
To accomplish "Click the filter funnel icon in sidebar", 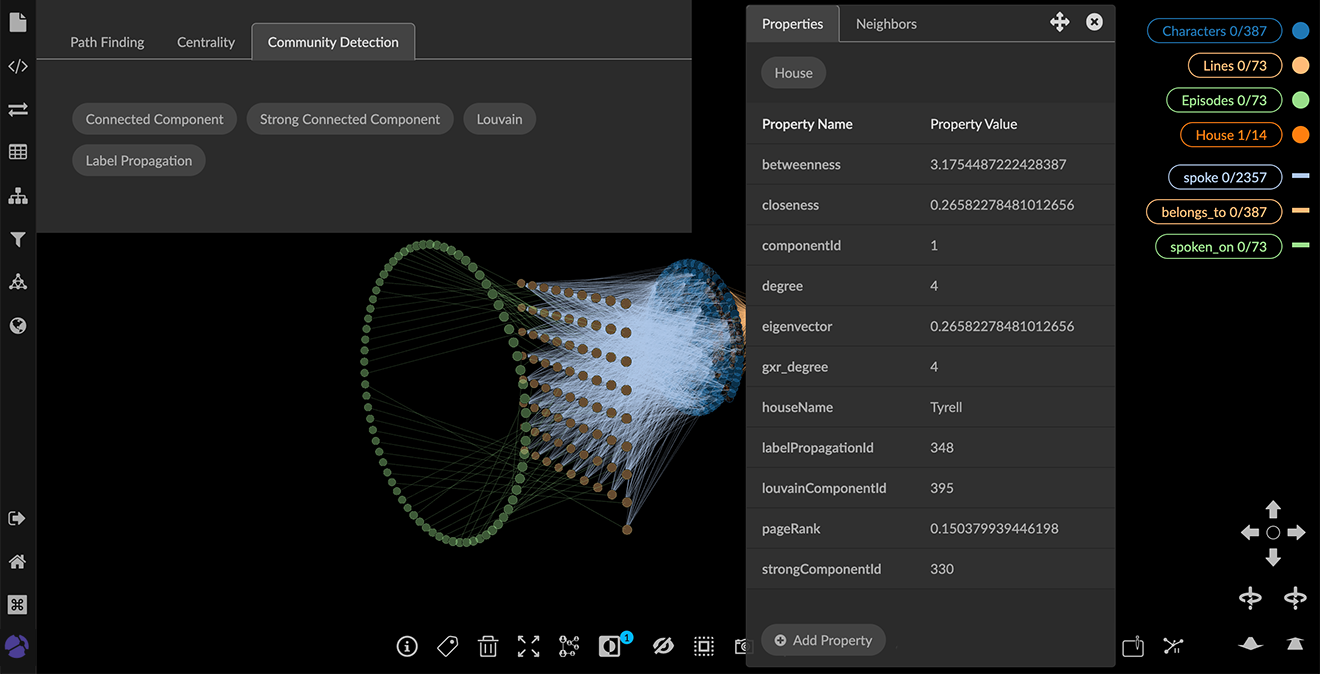I will coord(17,239).
